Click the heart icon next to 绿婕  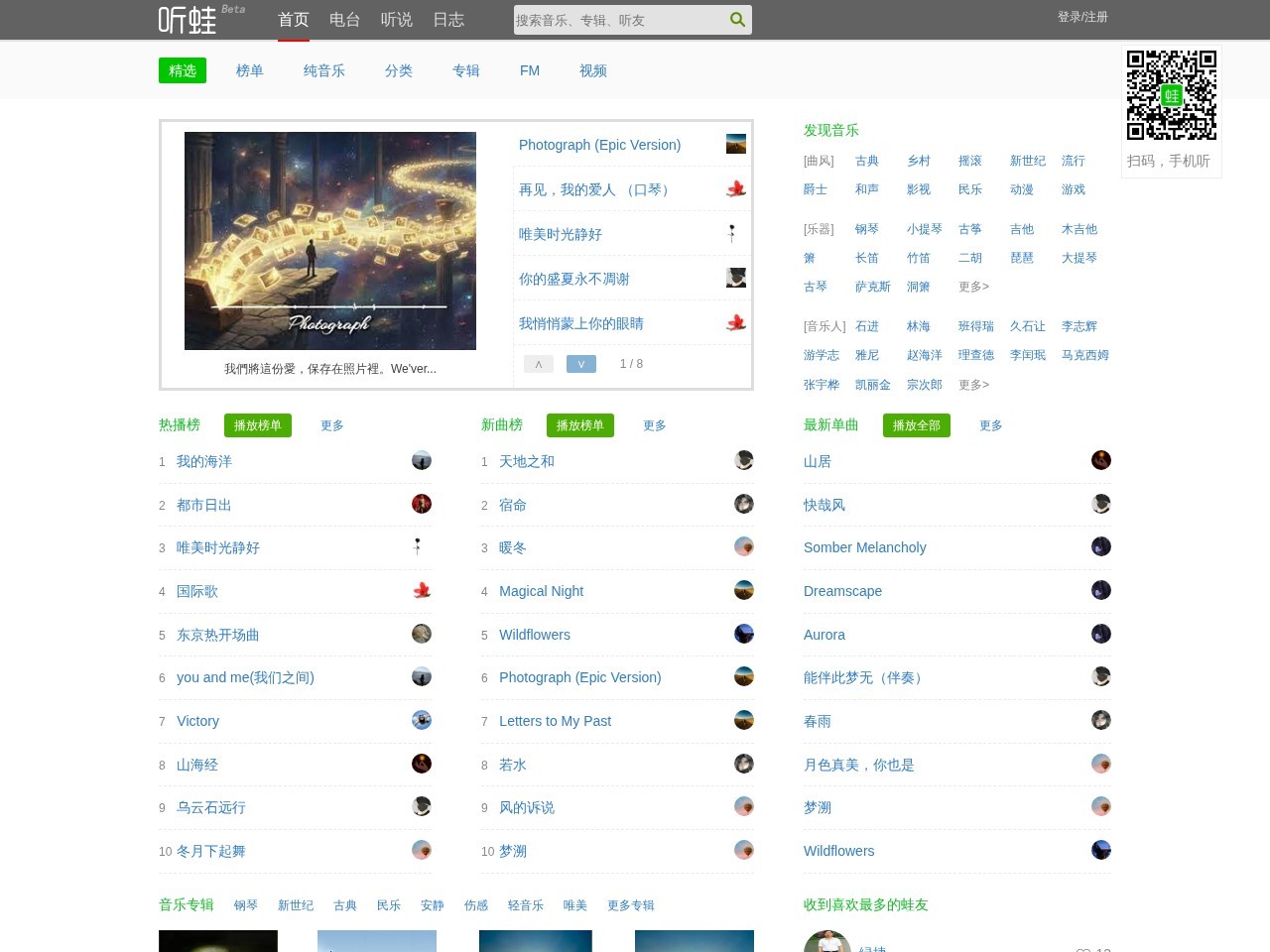click(x=1082, y=948)
